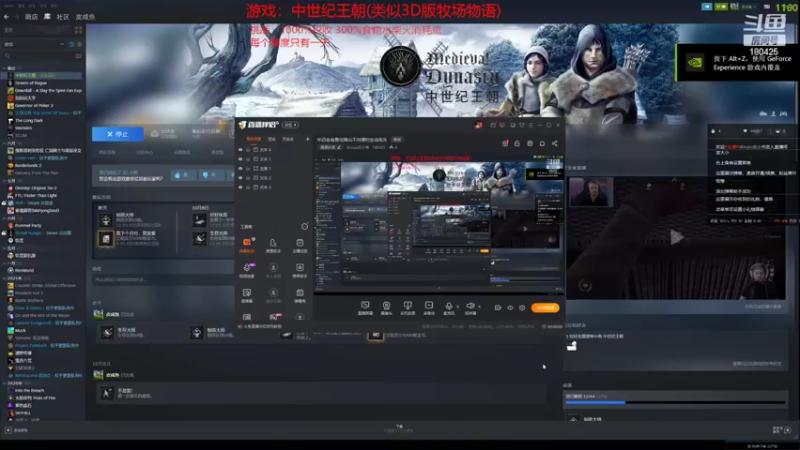The height and width of the screenshot is (450, 800).
Task: Add screen capture source in bottom toolbar
Action: [365, 307]
